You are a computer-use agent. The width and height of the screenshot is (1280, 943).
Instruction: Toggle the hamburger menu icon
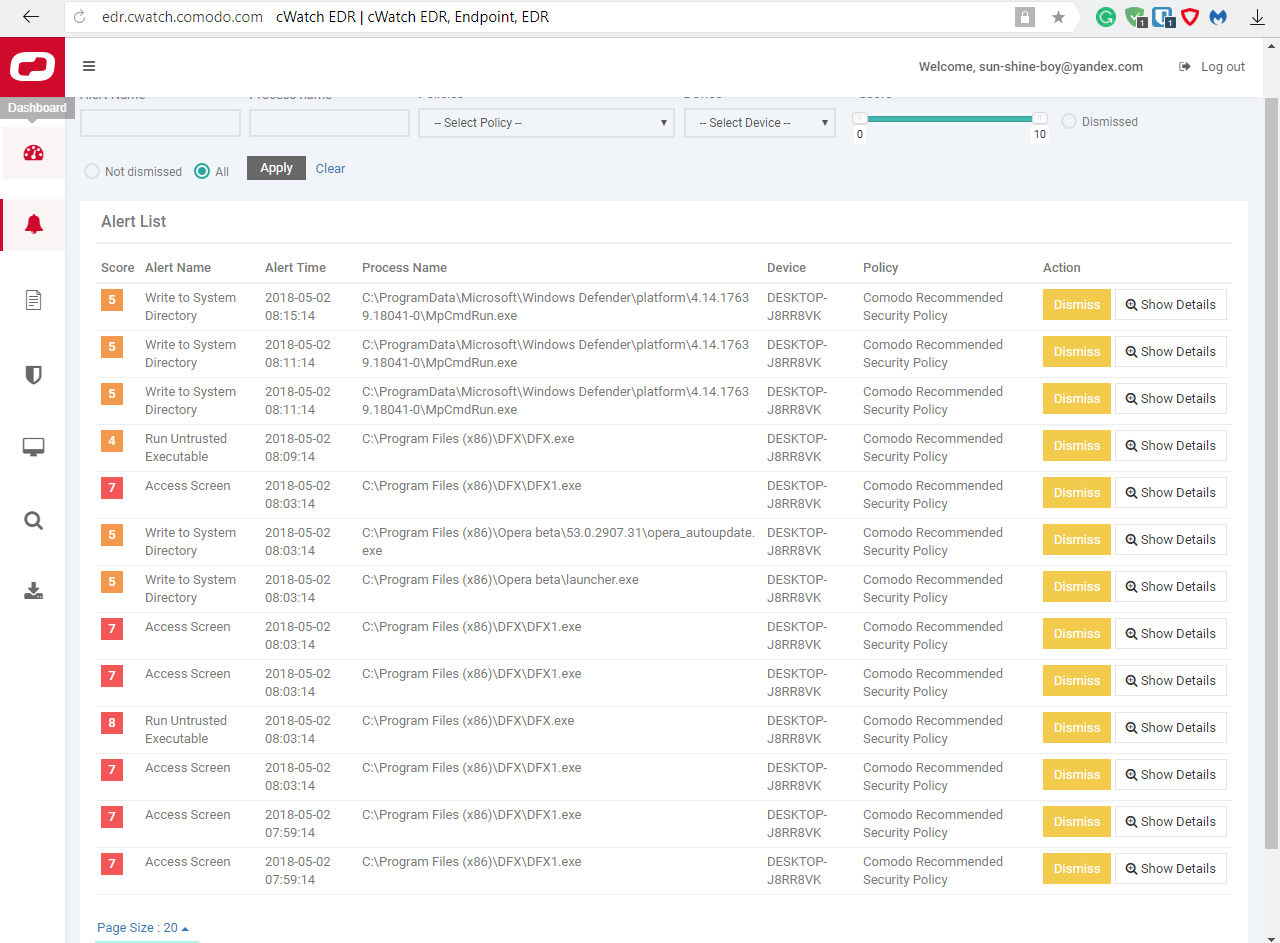tap(89, 67)
